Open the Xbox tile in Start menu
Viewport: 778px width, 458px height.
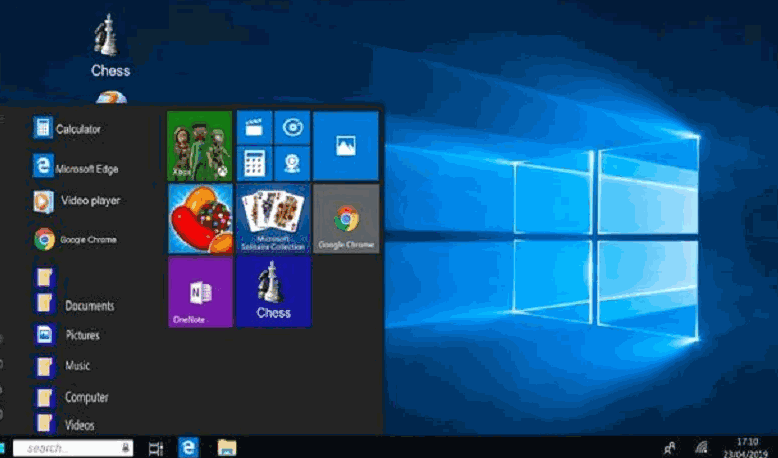[x=200, y=145]
